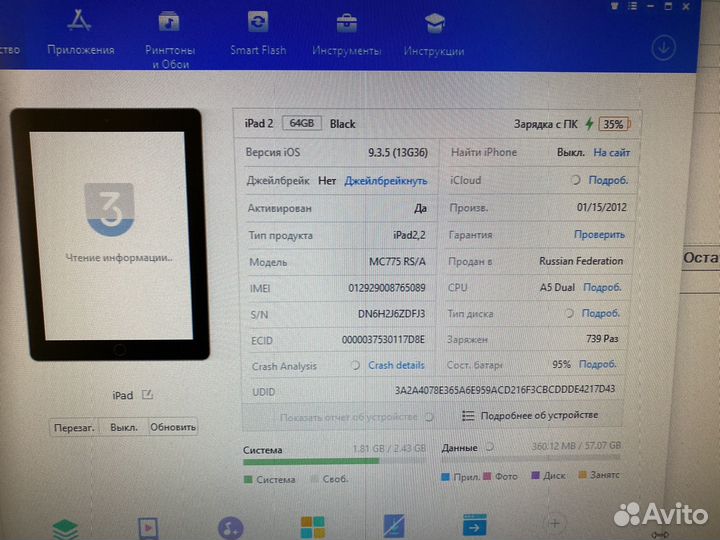Image resolution: width=720 pixels, height=540 pixels.
Task: Click the Данные tab label above storage bar
Action: (x=459, y=447)
